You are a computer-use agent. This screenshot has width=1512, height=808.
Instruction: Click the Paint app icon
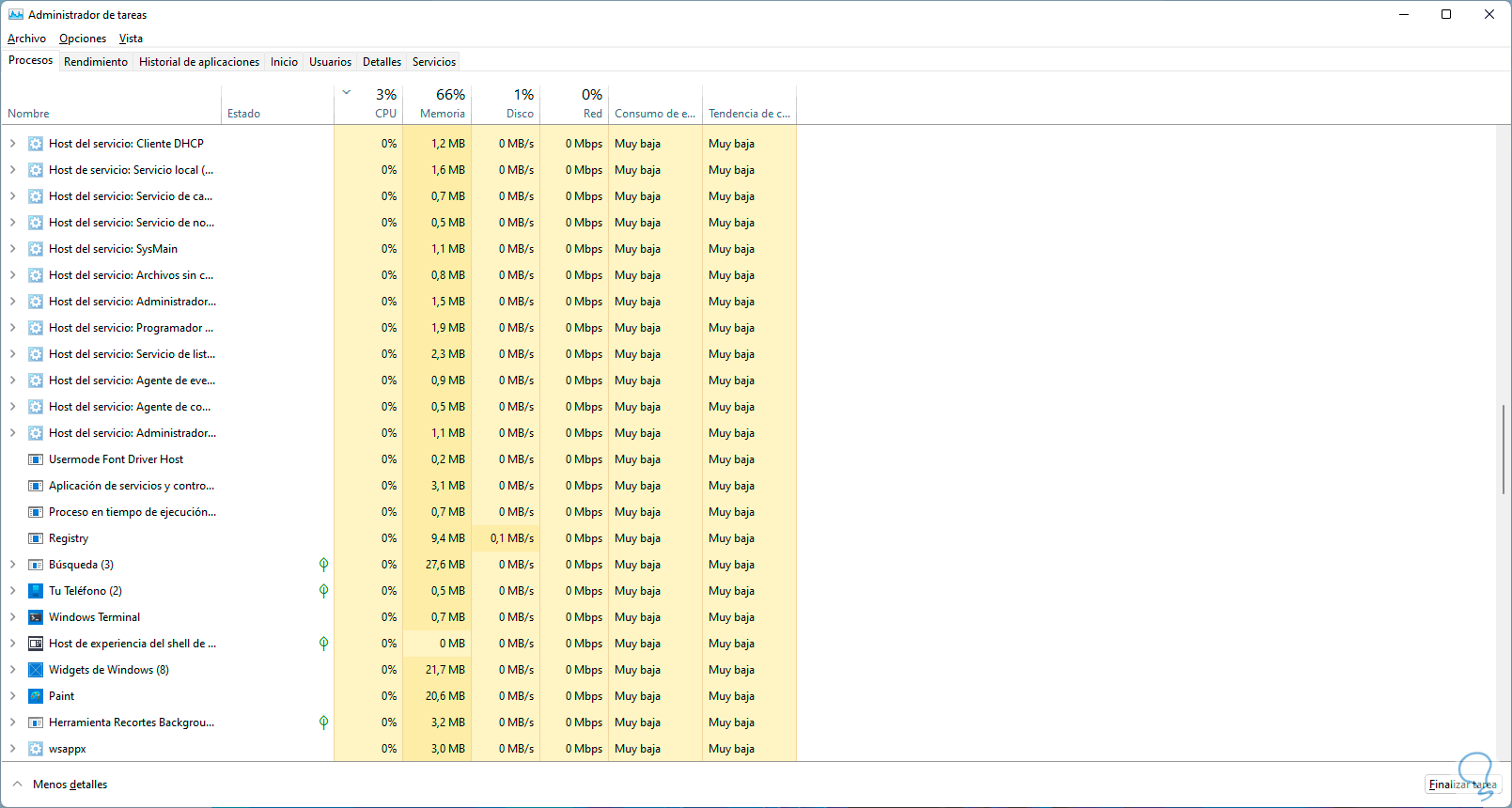(36, 696)
